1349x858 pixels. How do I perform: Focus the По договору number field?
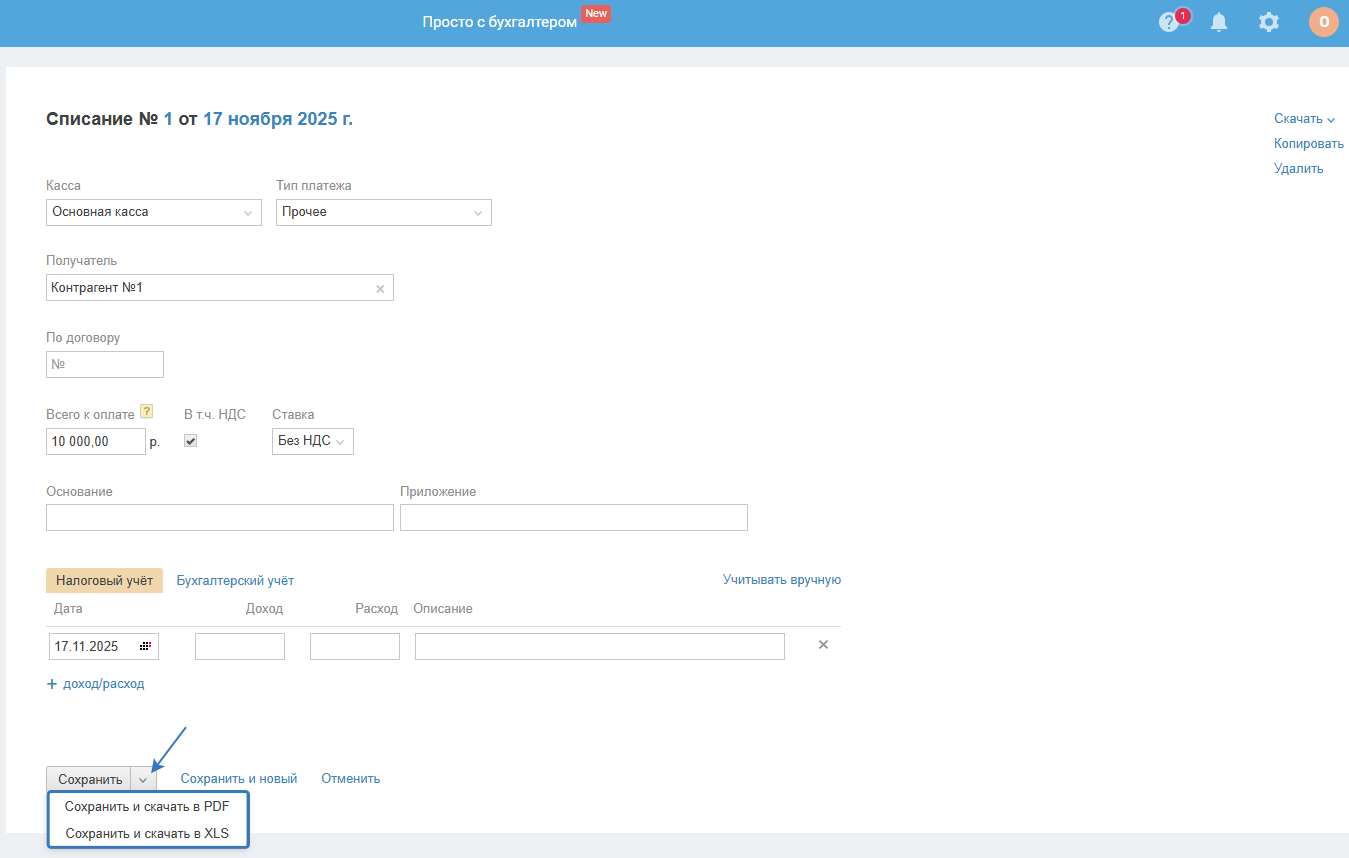pyautogui.click(x=105, y=365)
